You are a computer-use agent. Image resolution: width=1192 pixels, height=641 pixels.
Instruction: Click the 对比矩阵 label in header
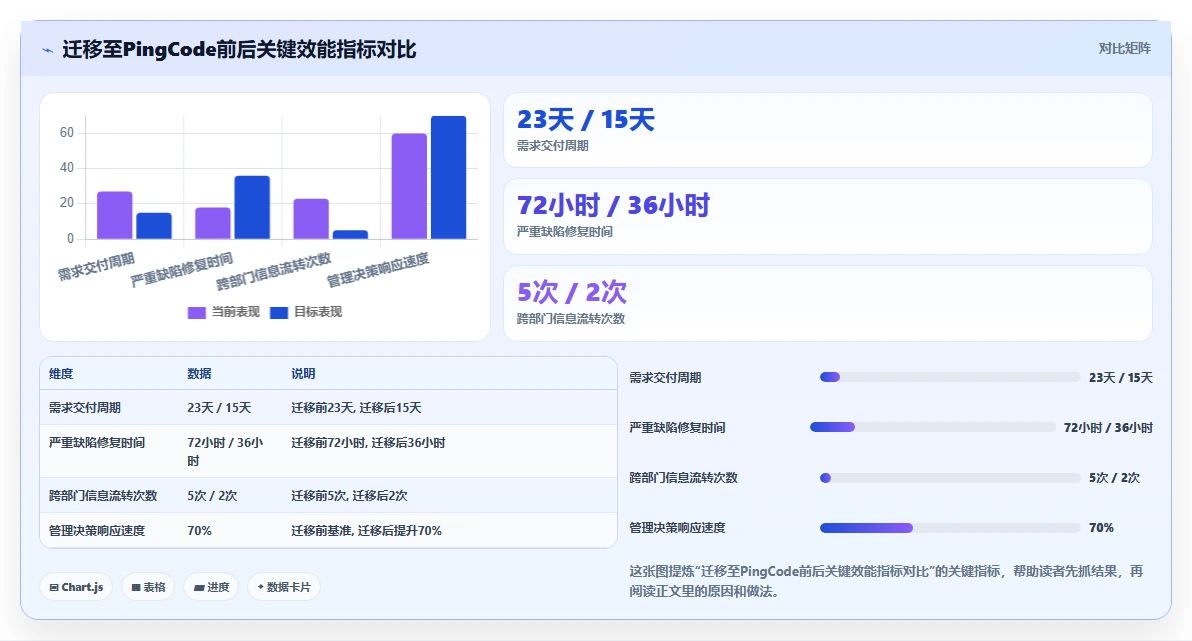[1124, 49]
